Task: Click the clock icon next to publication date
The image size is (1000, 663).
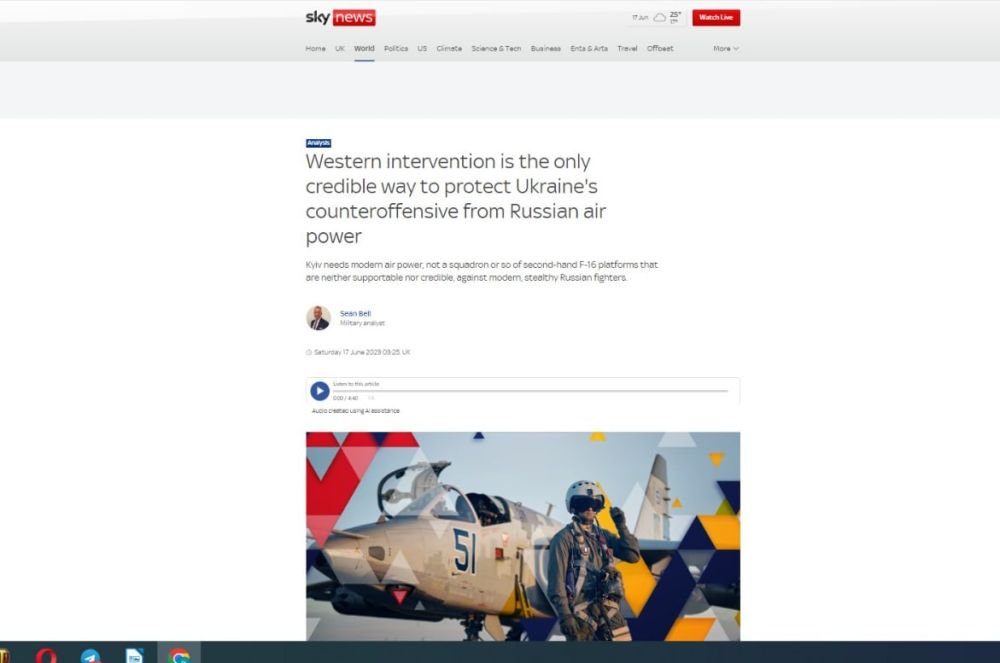Action: (x=308, y=352)
